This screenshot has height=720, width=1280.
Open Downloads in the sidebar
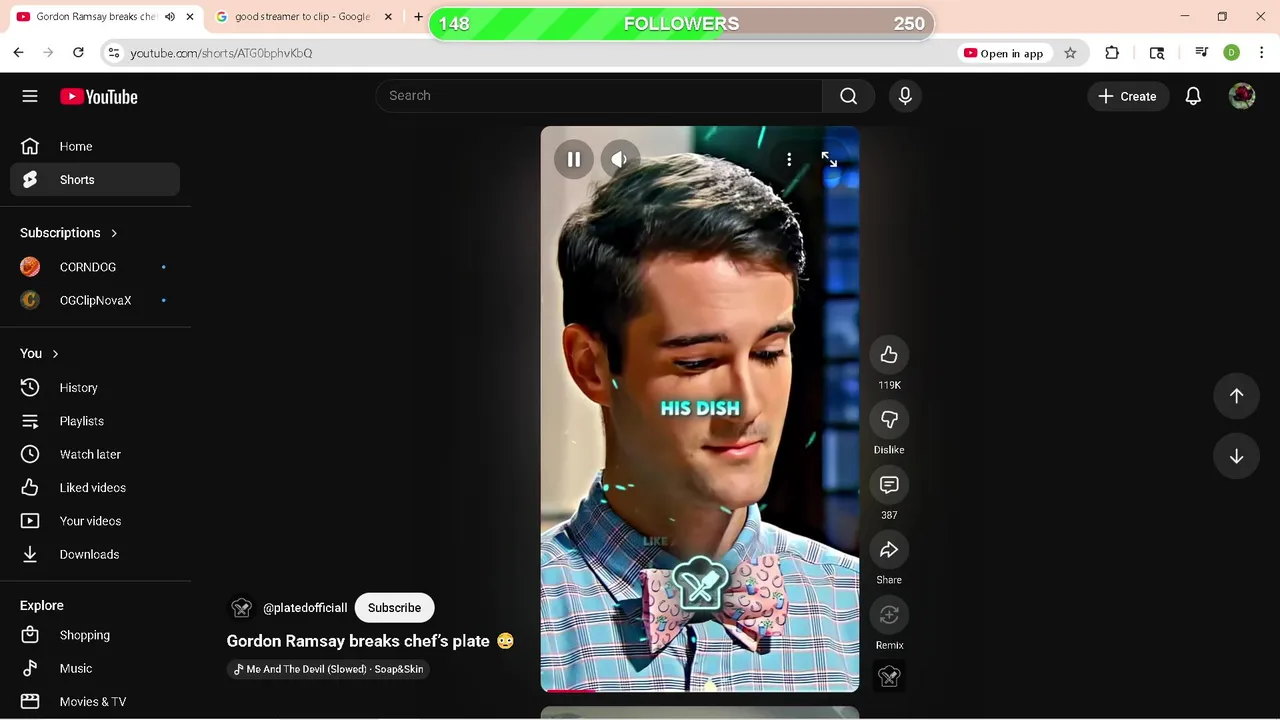point(95,554)
